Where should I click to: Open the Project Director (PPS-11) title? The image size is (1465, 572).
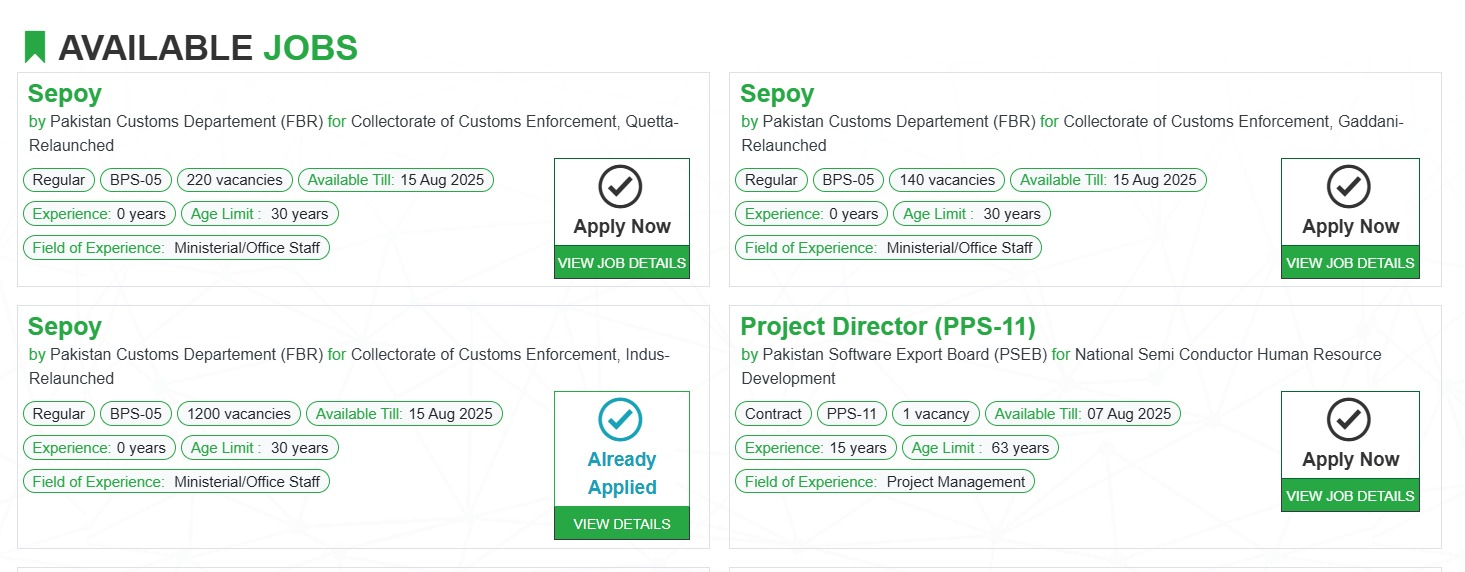888,327
